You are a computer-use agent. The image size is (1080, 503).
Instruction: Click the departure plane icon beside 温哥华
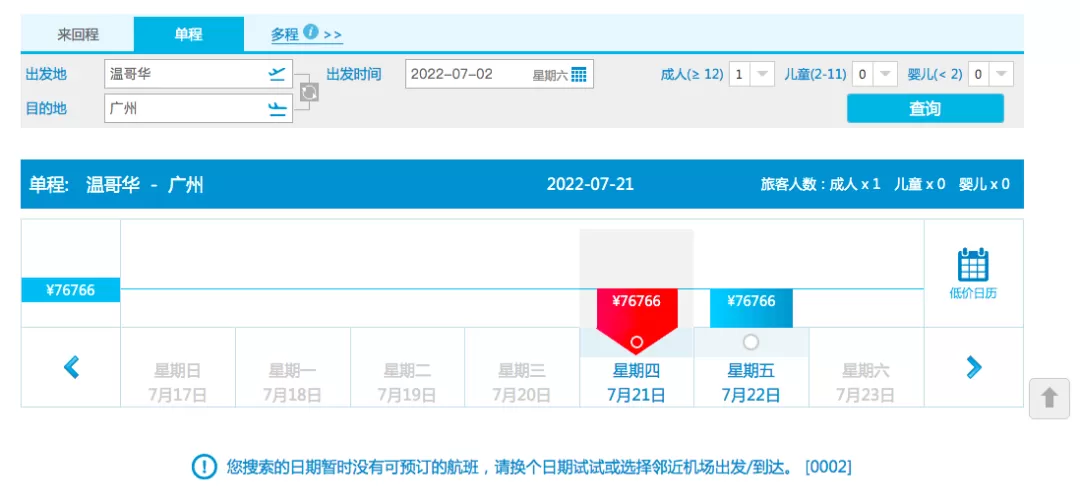point(277,74)
